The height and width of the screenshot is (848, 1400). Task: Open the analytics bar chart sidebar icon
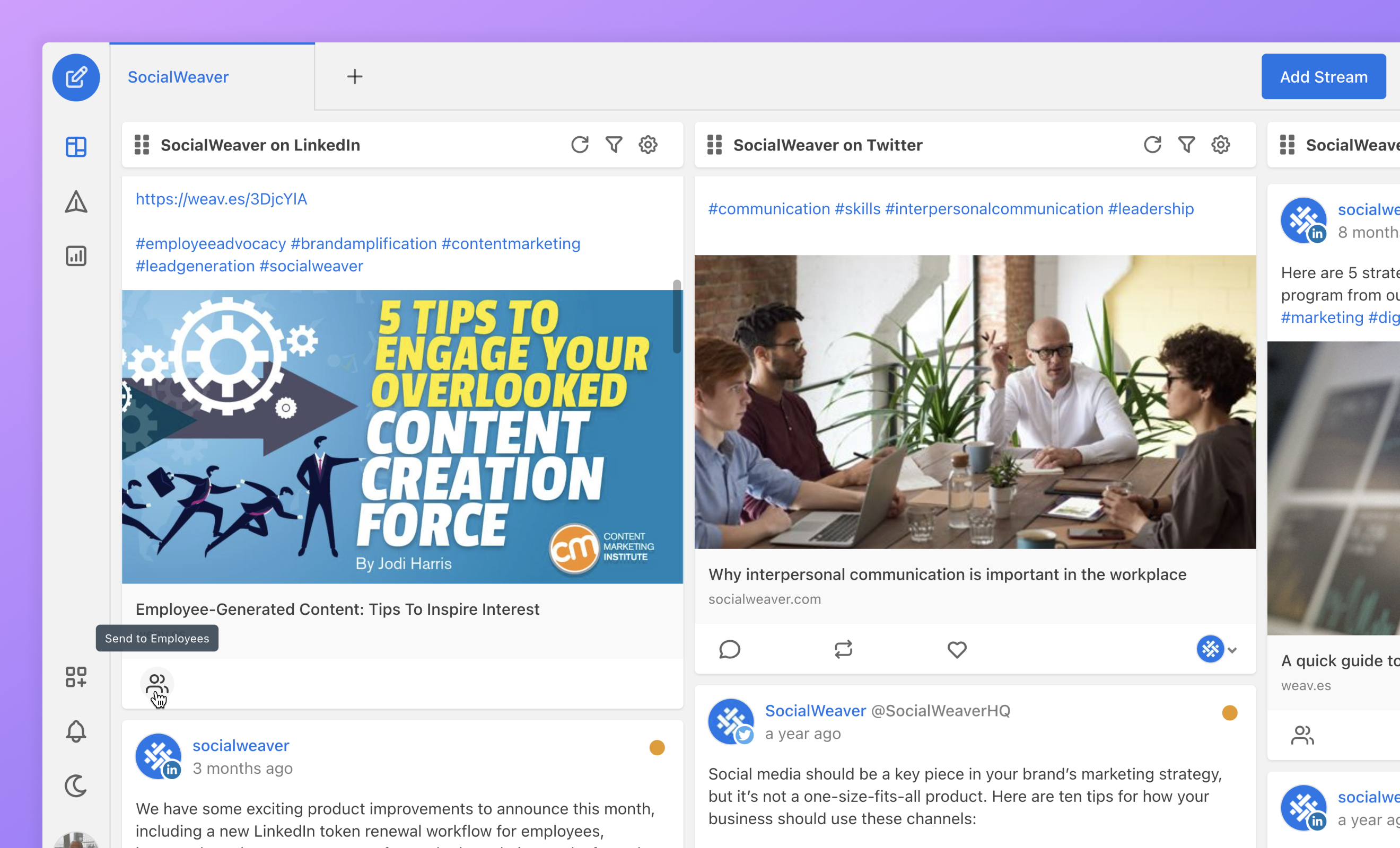tap(76, 256)
